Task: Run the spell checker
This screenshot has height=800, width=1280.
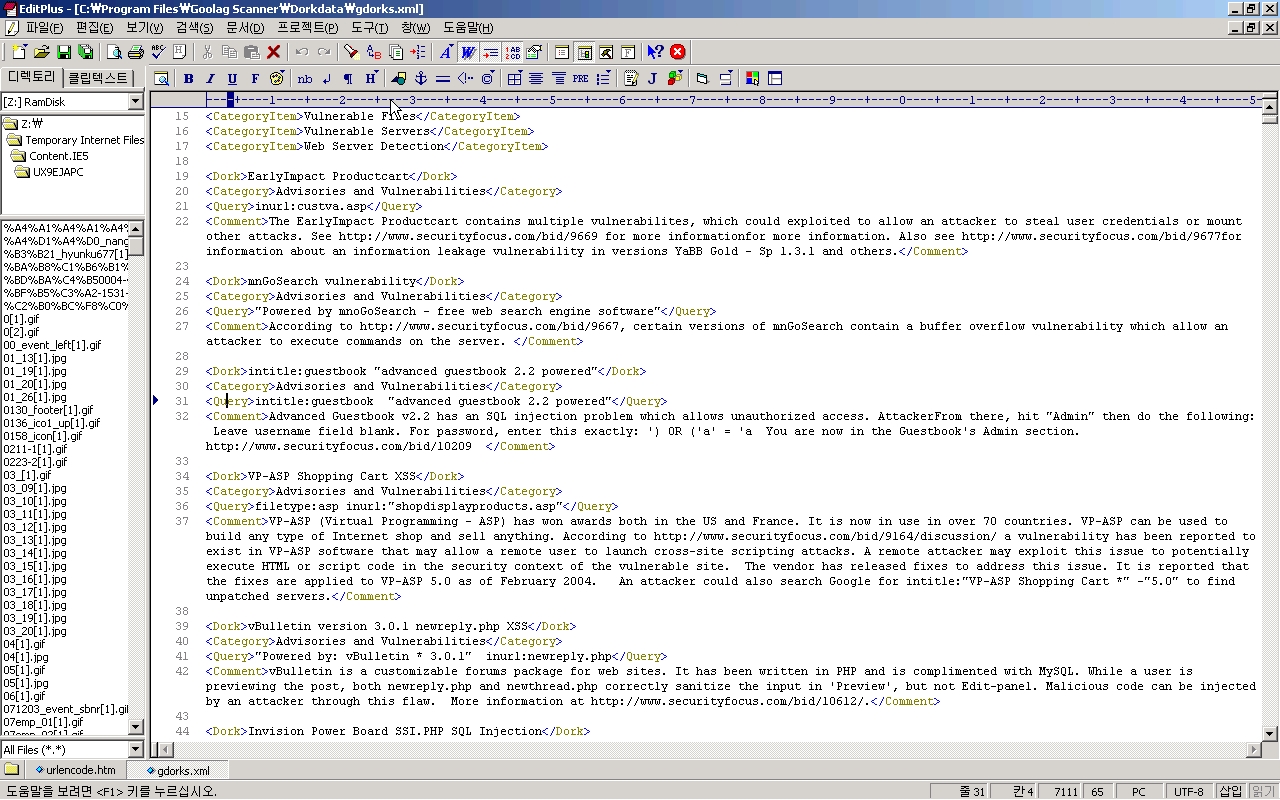Action: coord(158,52)
